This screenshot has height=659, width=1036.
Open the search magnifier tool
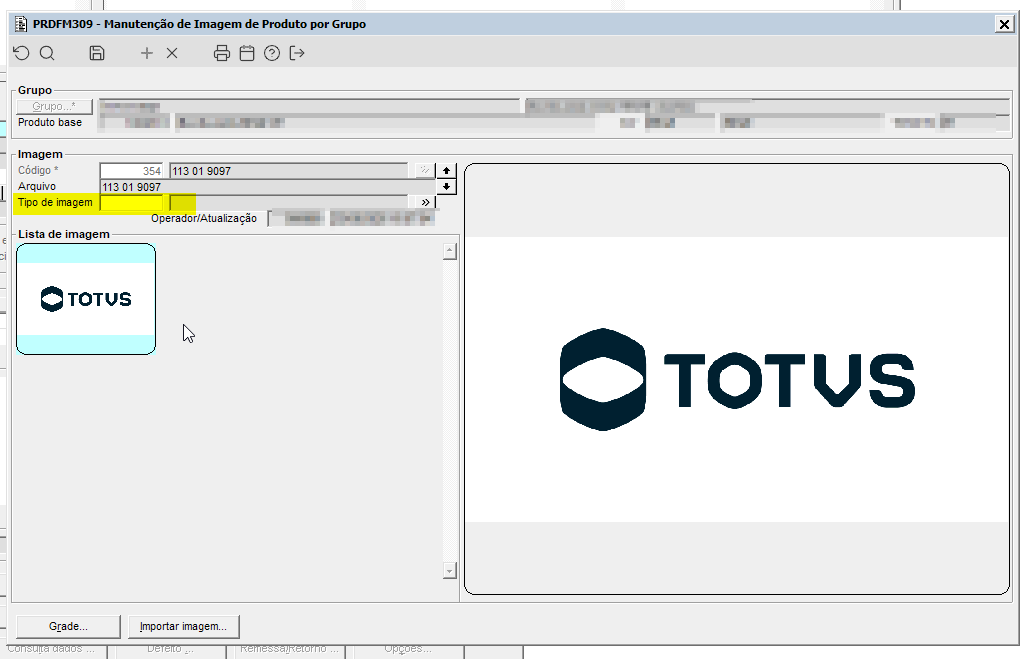47,54
